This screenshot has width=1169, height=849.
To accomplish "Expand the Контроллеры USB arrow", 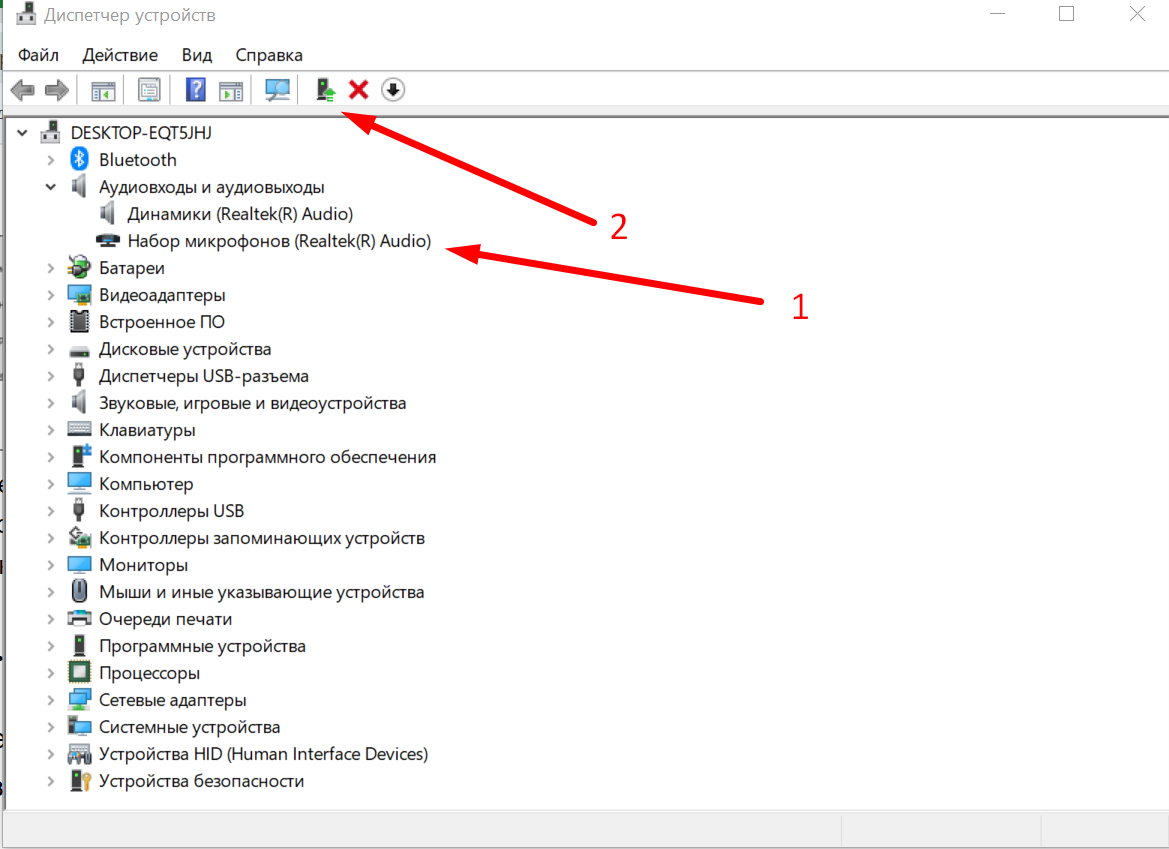I will point(51,511).
